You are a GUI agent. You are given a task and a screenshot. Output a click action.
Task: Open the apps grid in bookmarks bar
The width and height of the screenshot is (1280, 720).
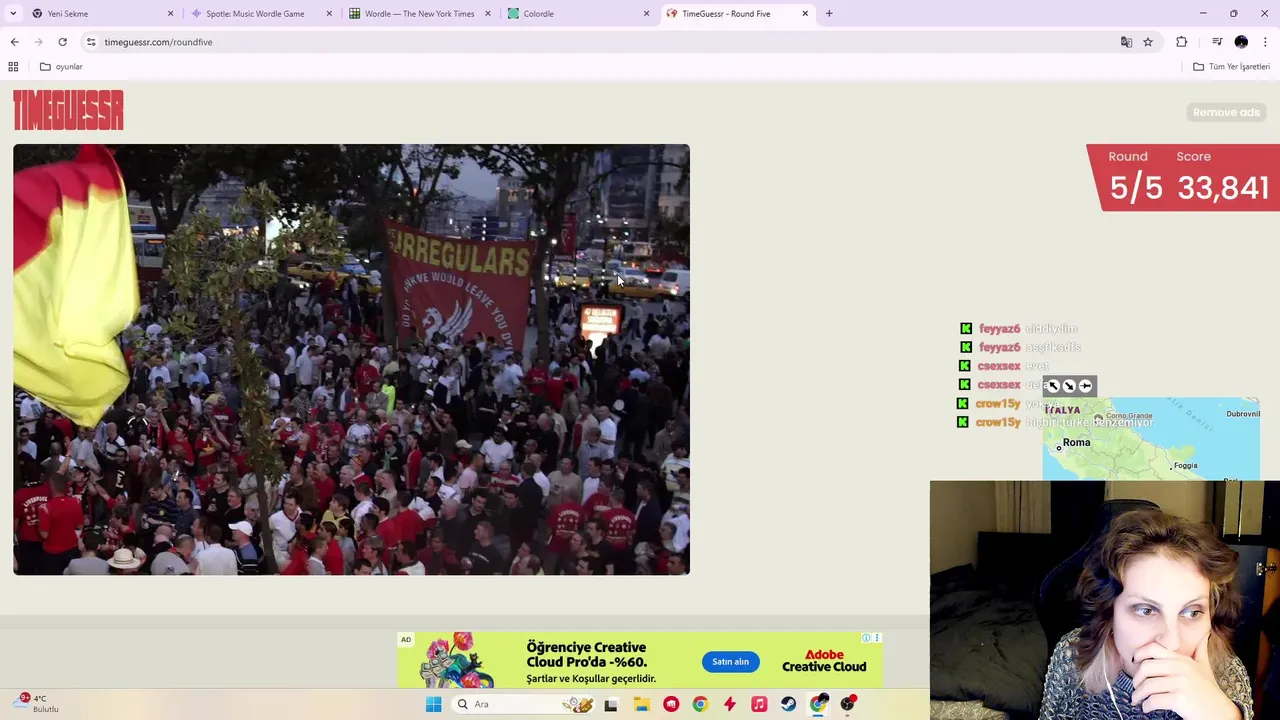tap(13, 67)
